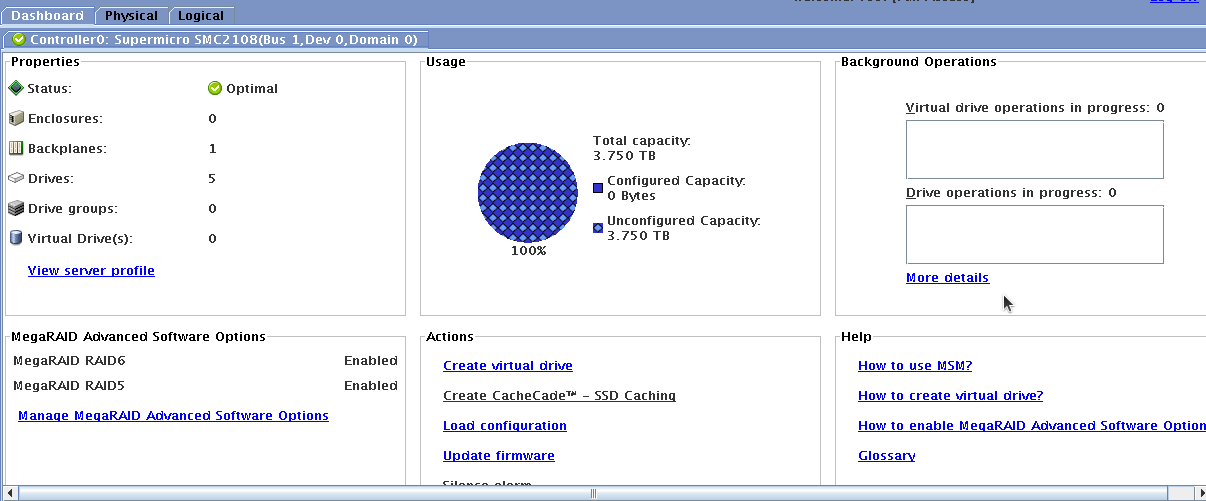Click the capacity usage pie chart
Viewport: 1206px width, 501px height.
(x=528, y=192)
